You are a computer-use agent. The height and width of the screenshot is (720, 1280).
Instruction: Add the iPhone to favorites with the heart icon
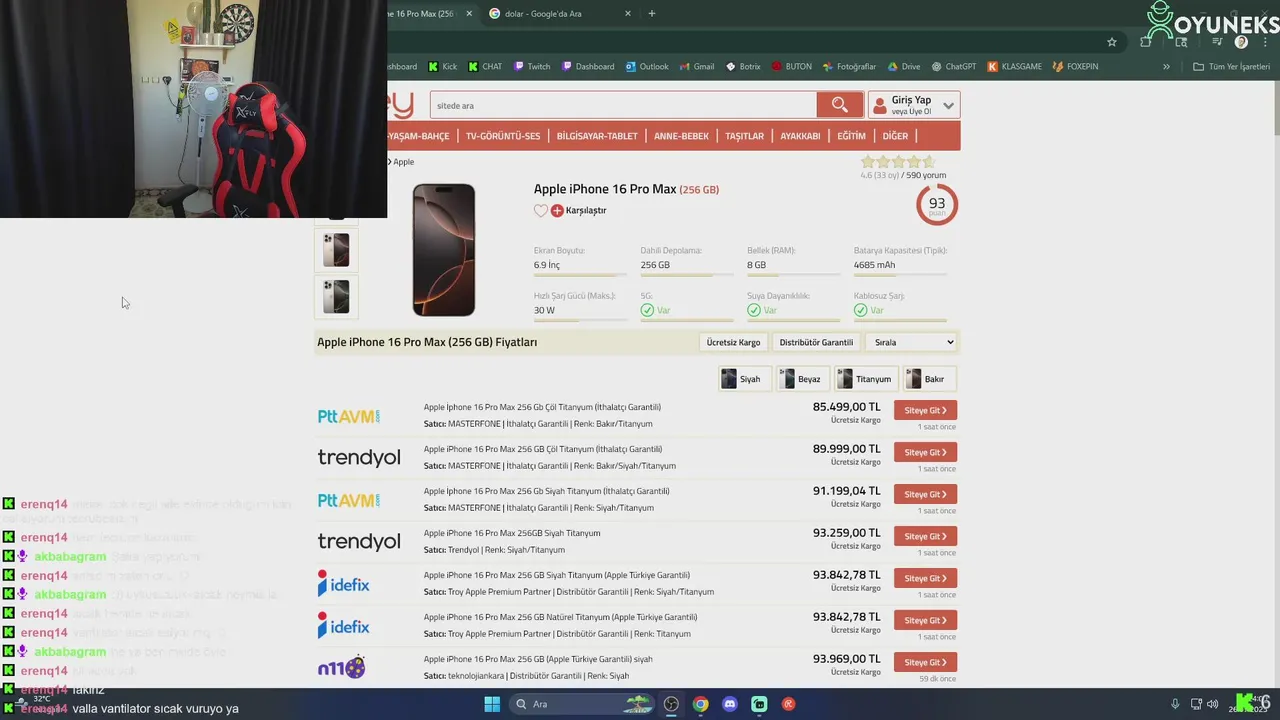tap(541, 211)
